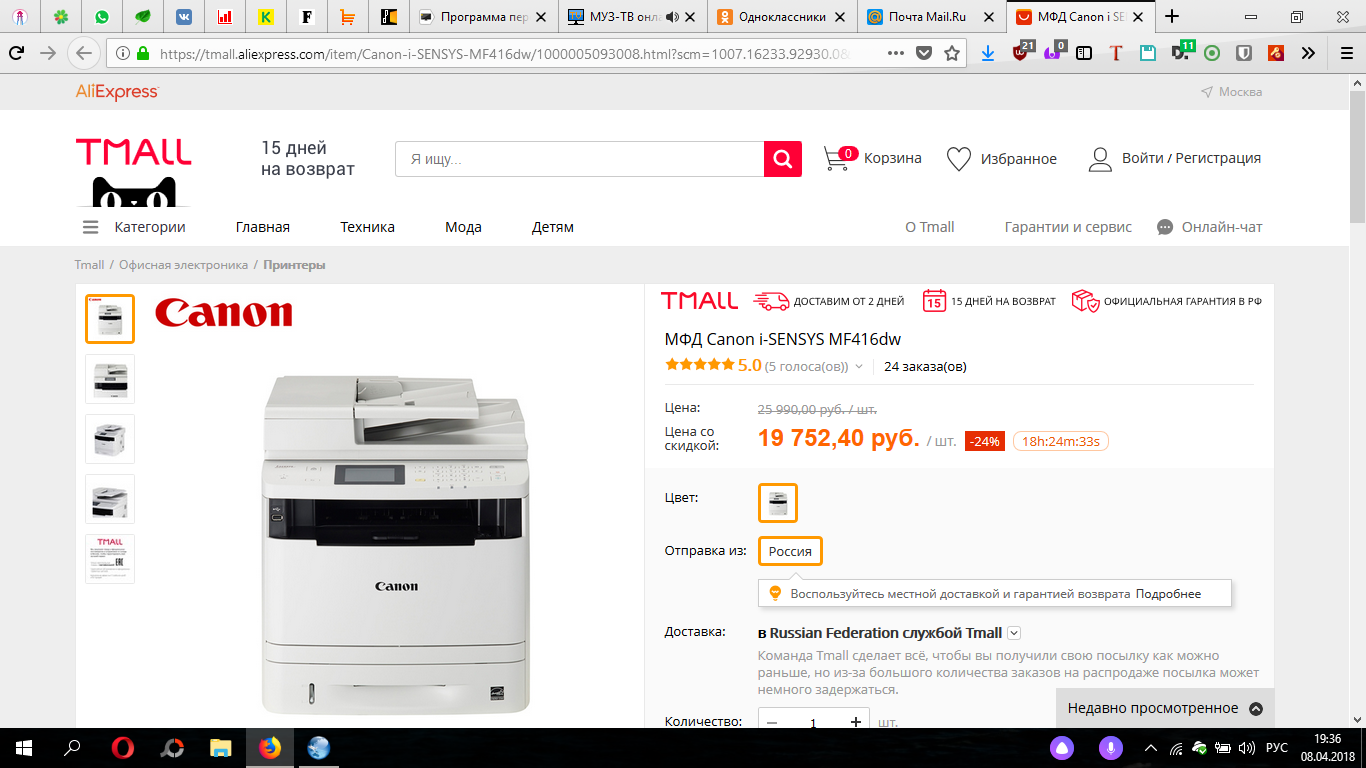The width and height of the screenshot is (1366, 768).
Task: Expand the Russian Federation delivery dropdown
Action: (1014, 633)
